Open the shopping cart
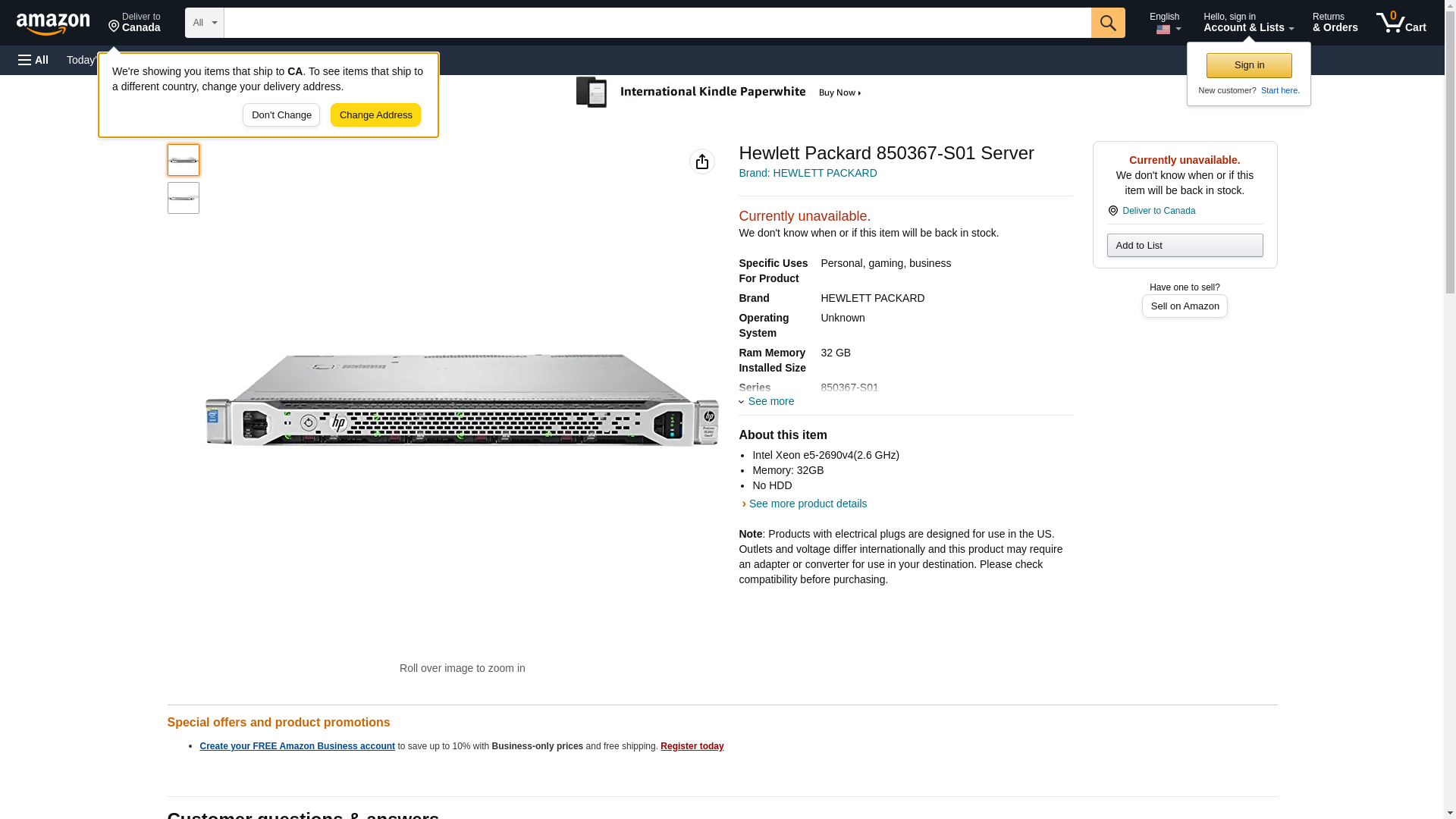 point(1401,23)
